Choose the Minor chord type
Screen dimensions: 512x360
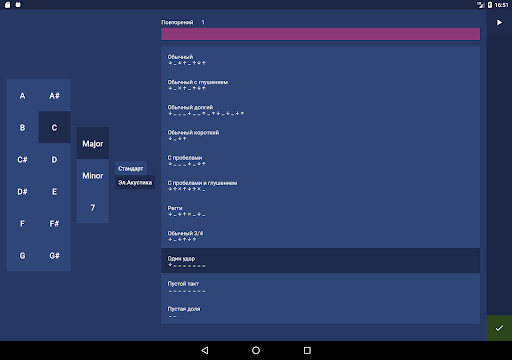tap(93, 176)
